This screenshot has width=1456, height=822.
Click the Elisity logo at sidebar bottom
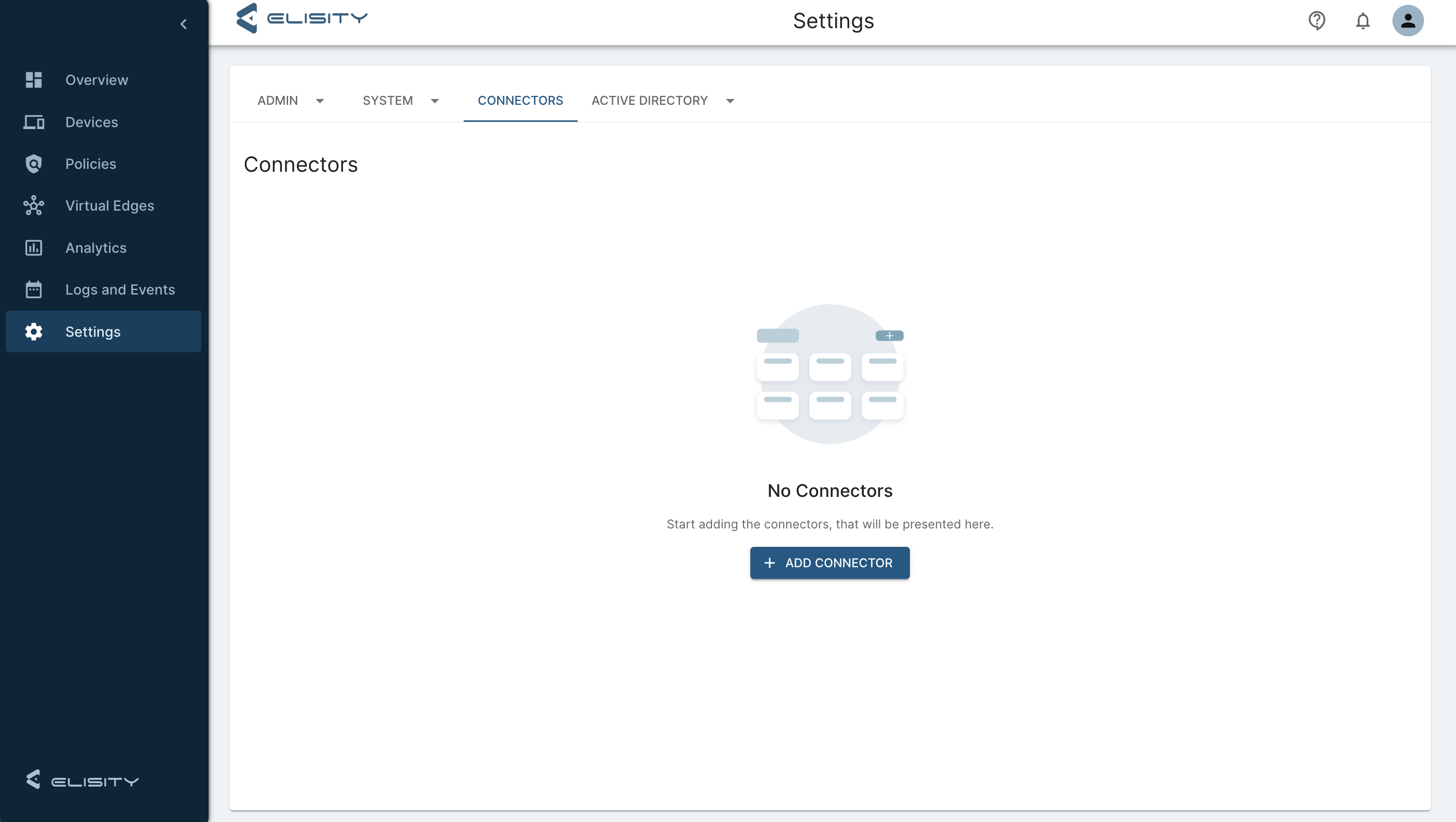pyautogui.click(x=82, y=780)
